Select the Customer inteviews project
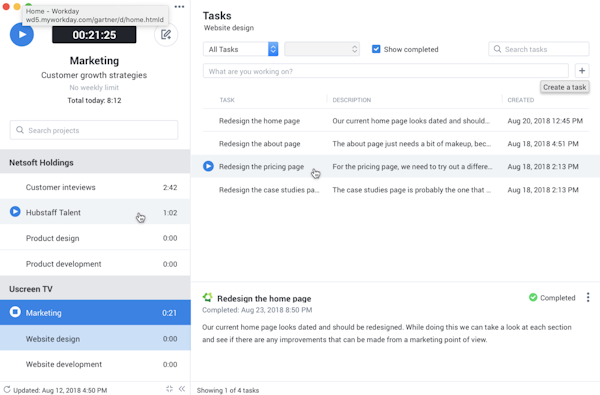The height and width of the screenshot is (395, 600). pos(95,187)
